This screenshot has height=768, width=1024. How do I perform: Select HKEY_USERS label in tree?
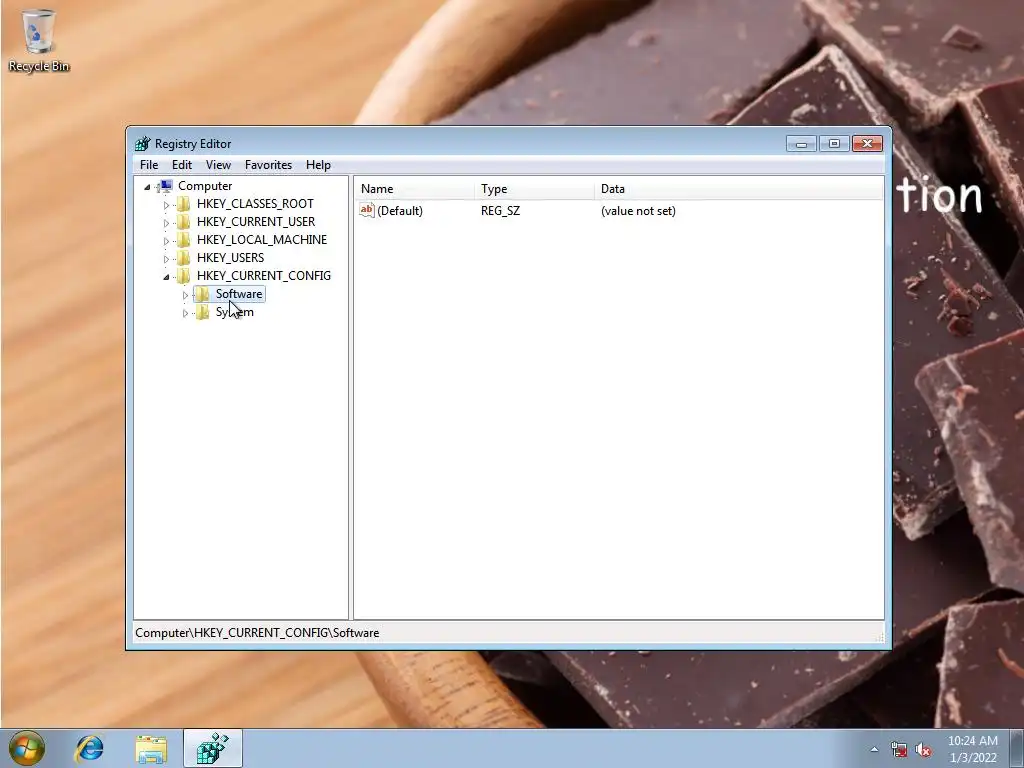pyautogui.click(x=231, y=258)
